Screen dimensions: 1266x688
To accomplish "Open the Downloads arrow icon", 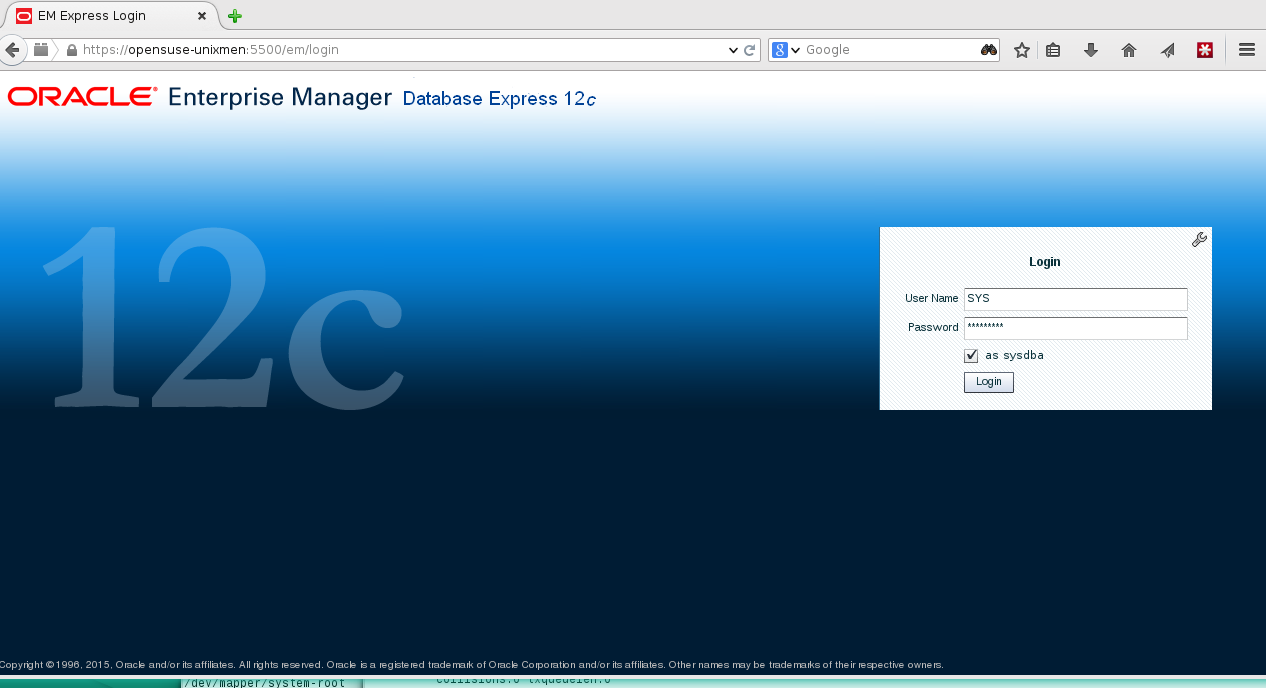I will coord(1091,50).
